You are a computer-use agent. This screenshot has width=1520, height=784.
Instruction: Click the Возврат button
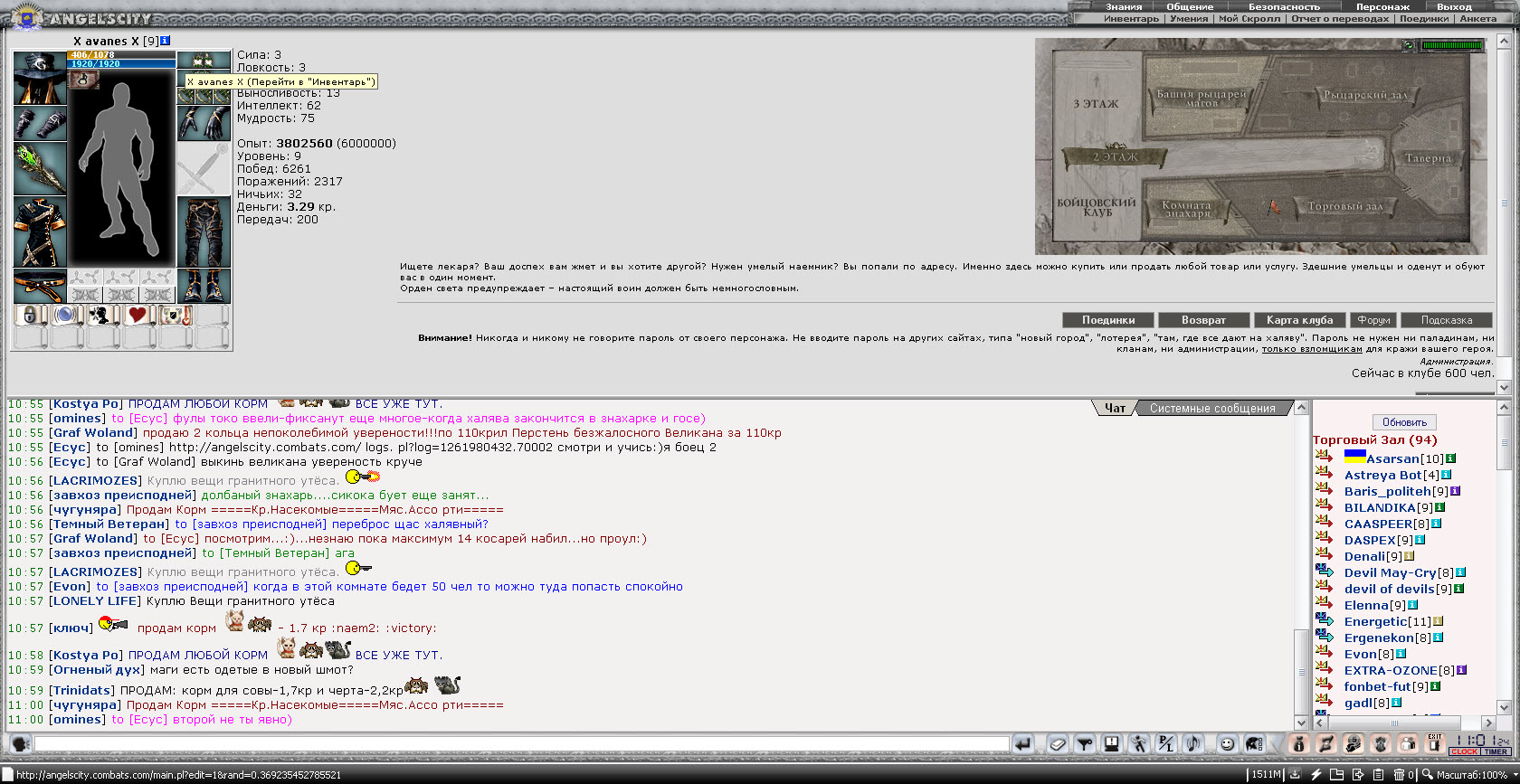pos(1203,320)
